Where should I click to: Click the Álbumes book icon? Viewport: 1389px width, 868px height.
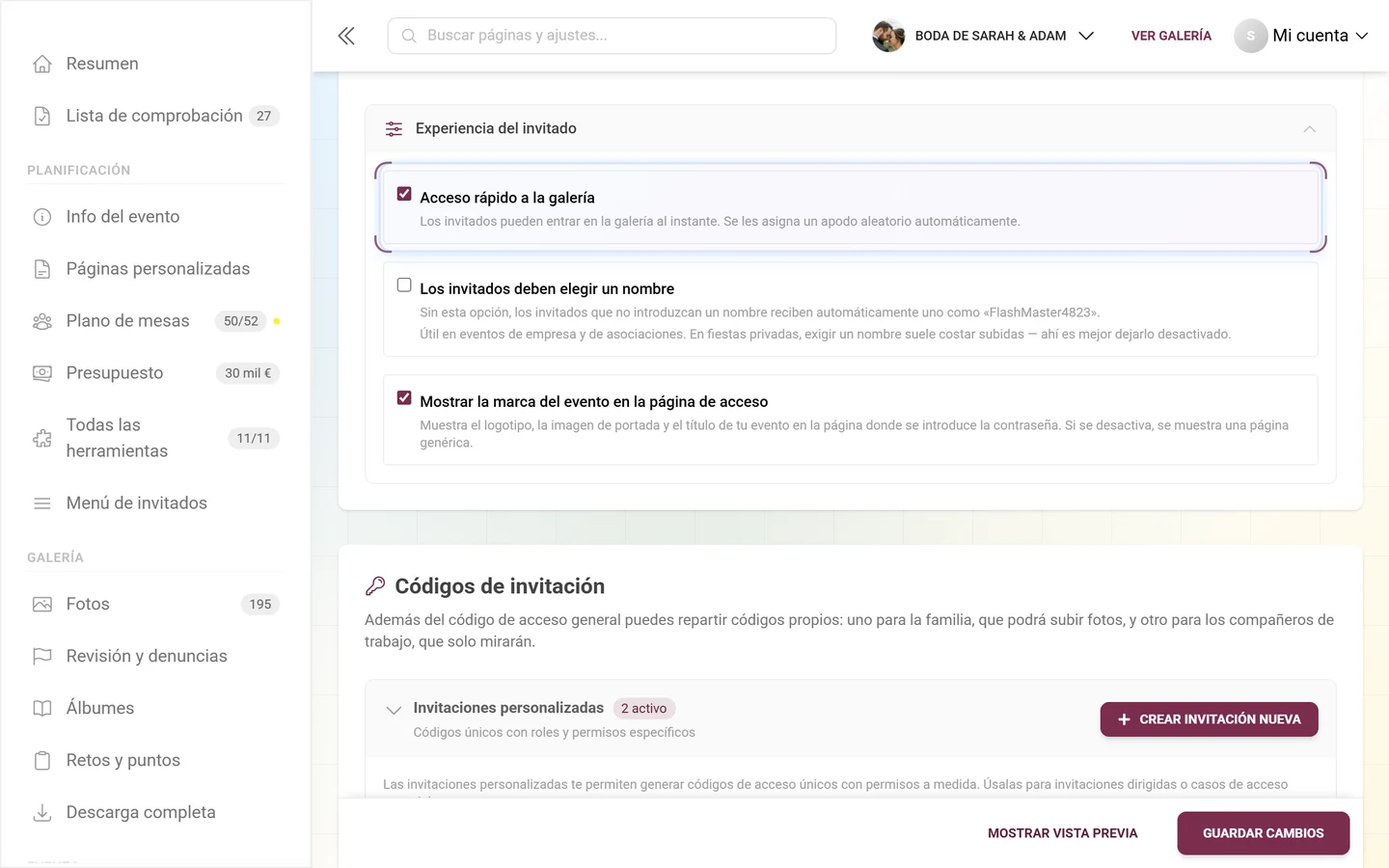tap(42, 709)
